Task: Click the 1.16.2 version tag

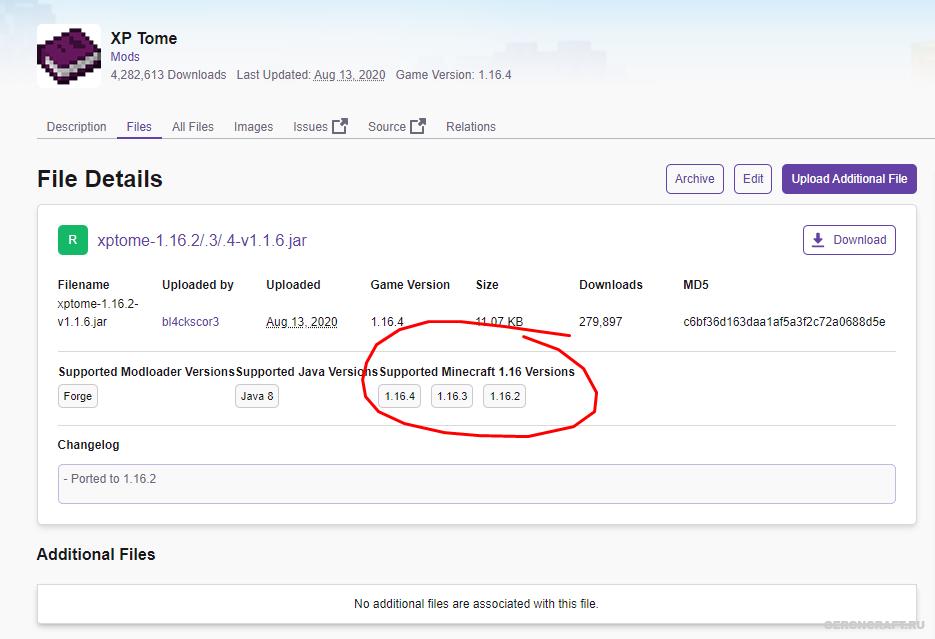Action: pyautogui.click(x=504, y=396)
